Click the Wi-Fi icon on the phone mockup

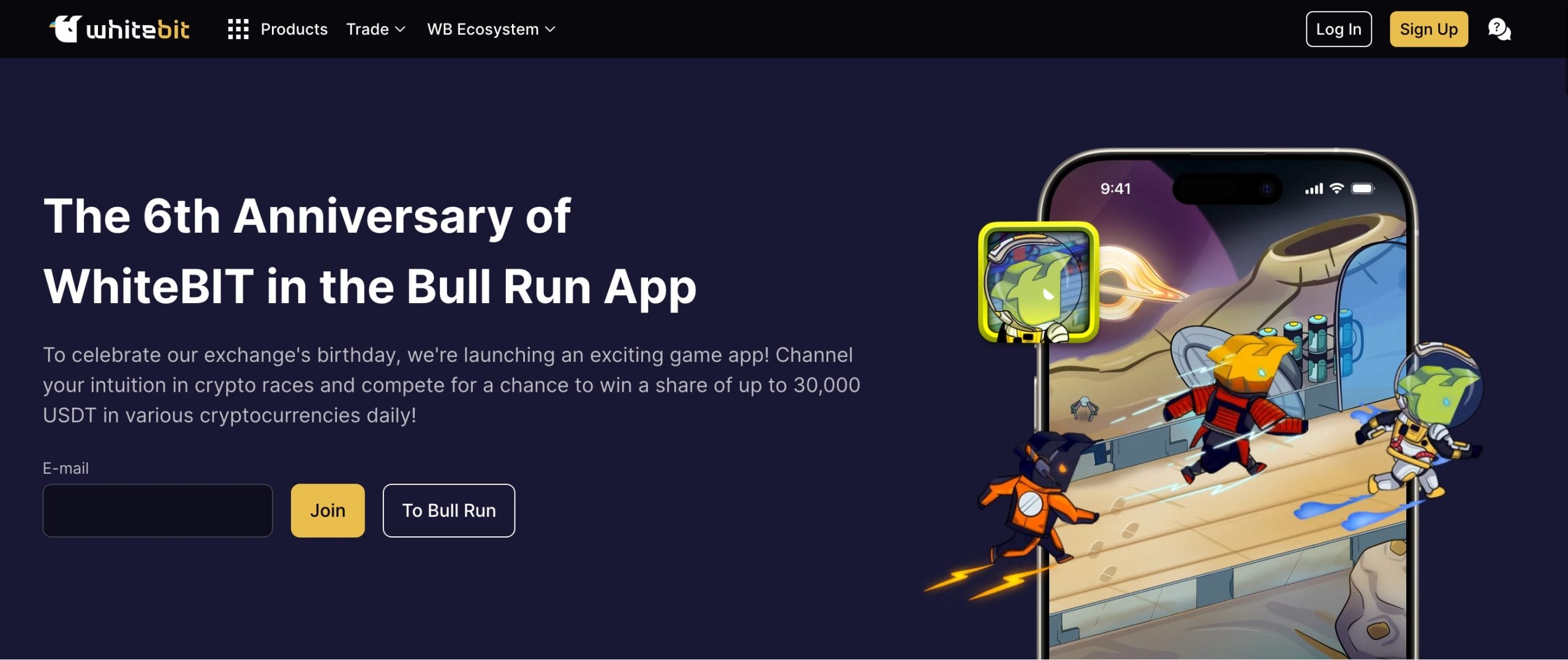tap(1336, 189)
